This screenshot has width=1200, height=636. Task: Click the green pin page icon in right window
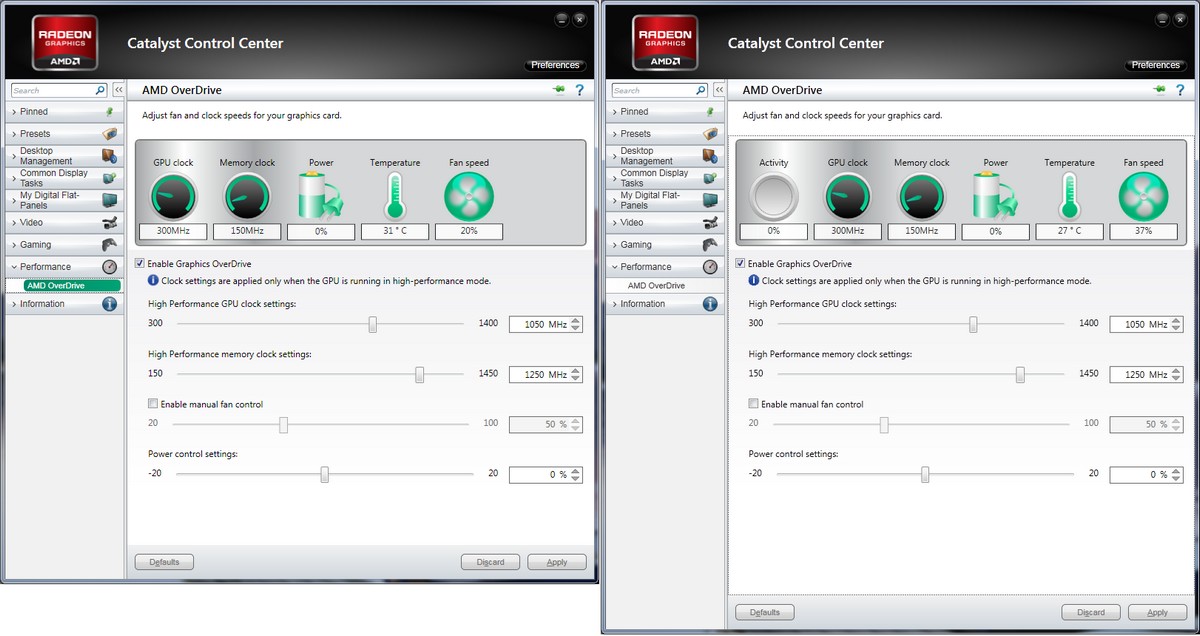1158,90
